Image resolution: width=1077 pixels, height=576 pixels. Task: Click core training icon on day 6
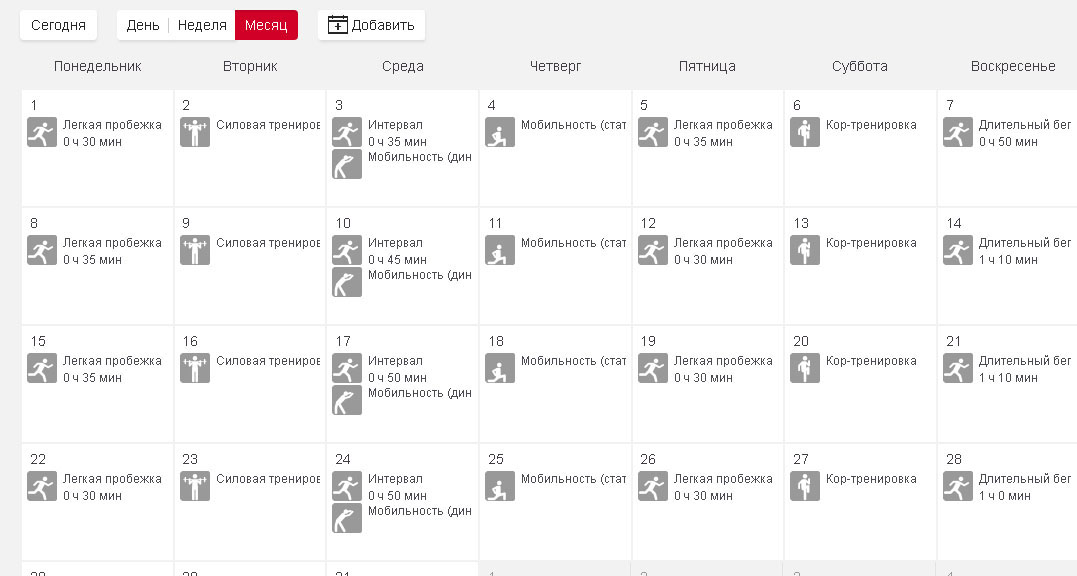tap(805, 133)
